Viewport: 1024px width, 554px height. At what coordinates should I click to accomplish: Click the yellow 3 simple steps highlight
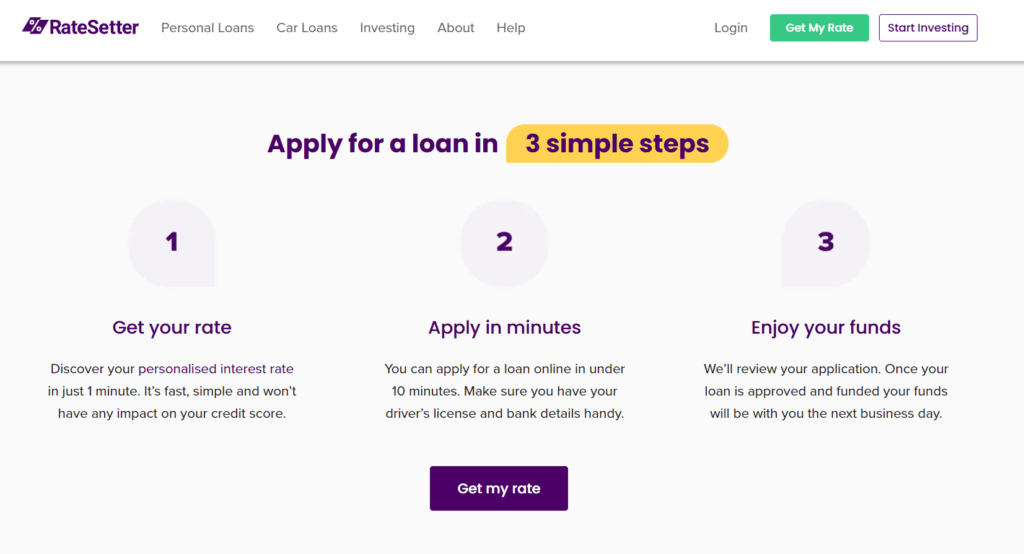coord(617,144)
